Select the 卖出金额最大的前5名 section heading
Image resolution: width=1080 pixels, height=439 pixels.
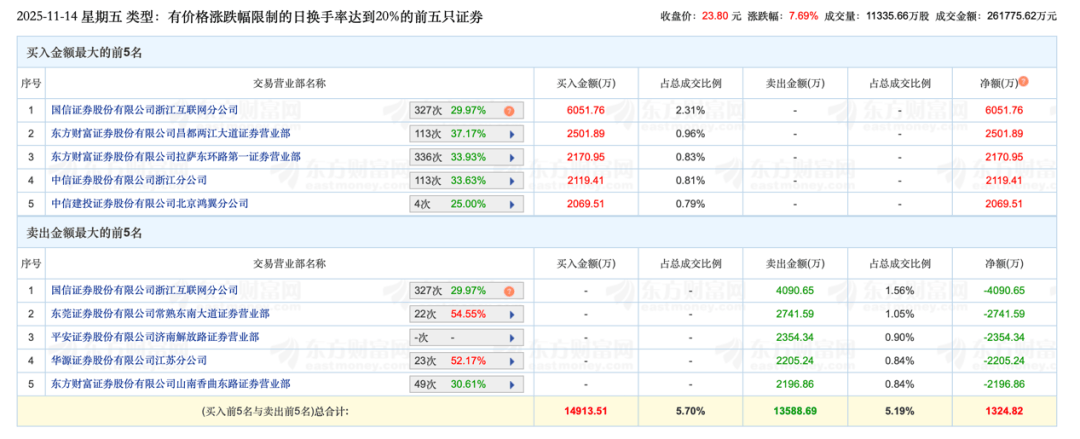pos(83,234)
